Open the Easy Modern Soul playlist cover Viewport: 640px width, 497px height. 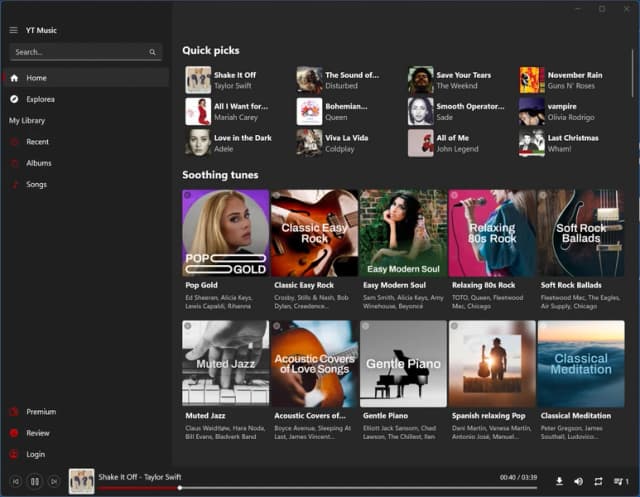point(403,233)
